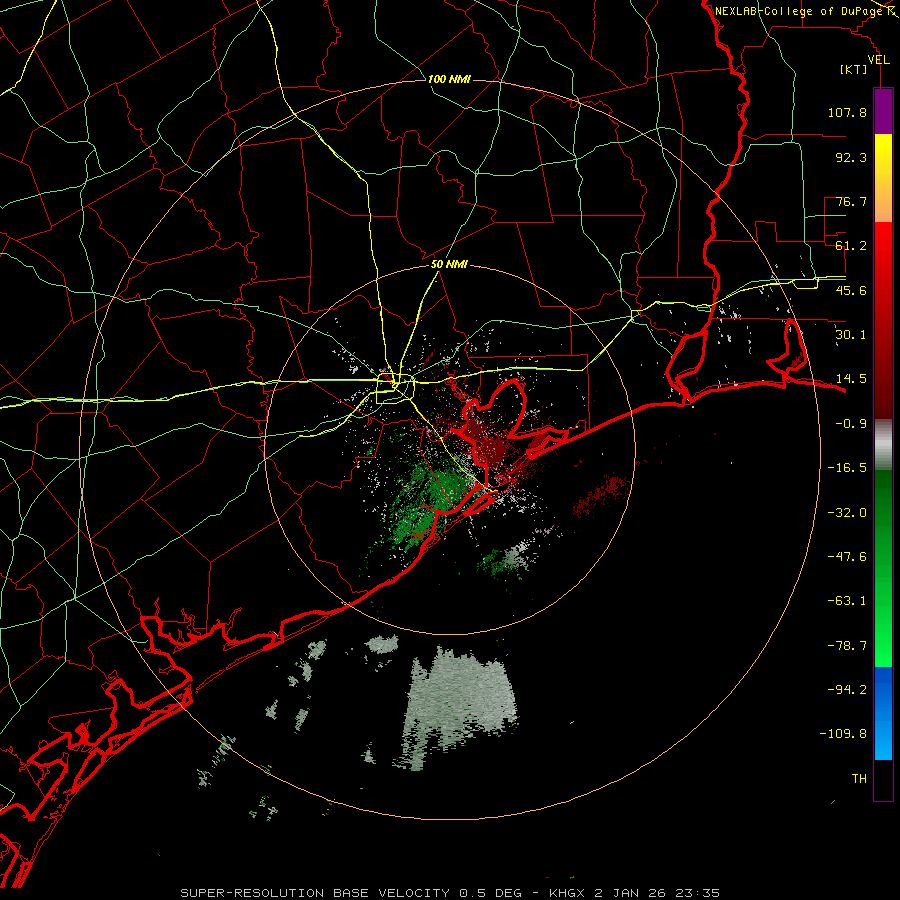Click the VEL legend title
Image resolution: width=900 pixels, height=900 pixels.
click(878, 60)
